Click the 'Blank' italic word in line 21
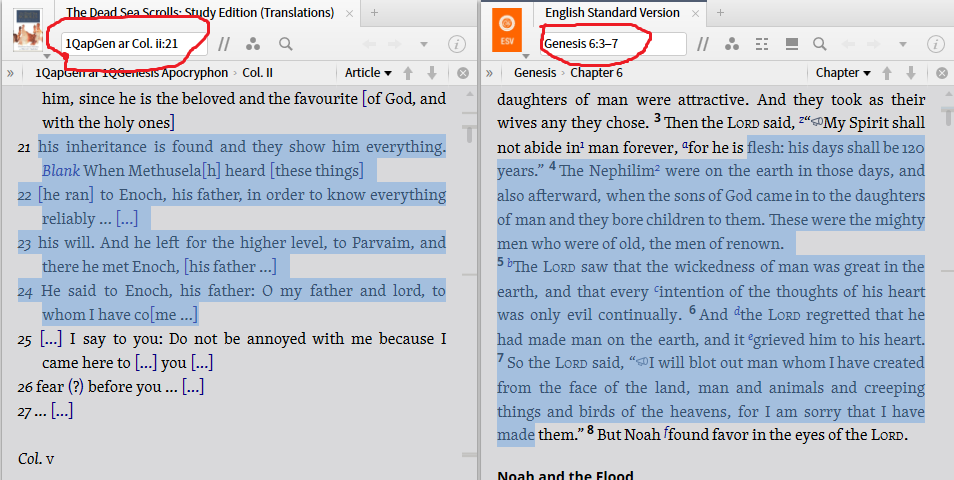Image resolution: width=954 pixels, height=480 pixels. 61,170
